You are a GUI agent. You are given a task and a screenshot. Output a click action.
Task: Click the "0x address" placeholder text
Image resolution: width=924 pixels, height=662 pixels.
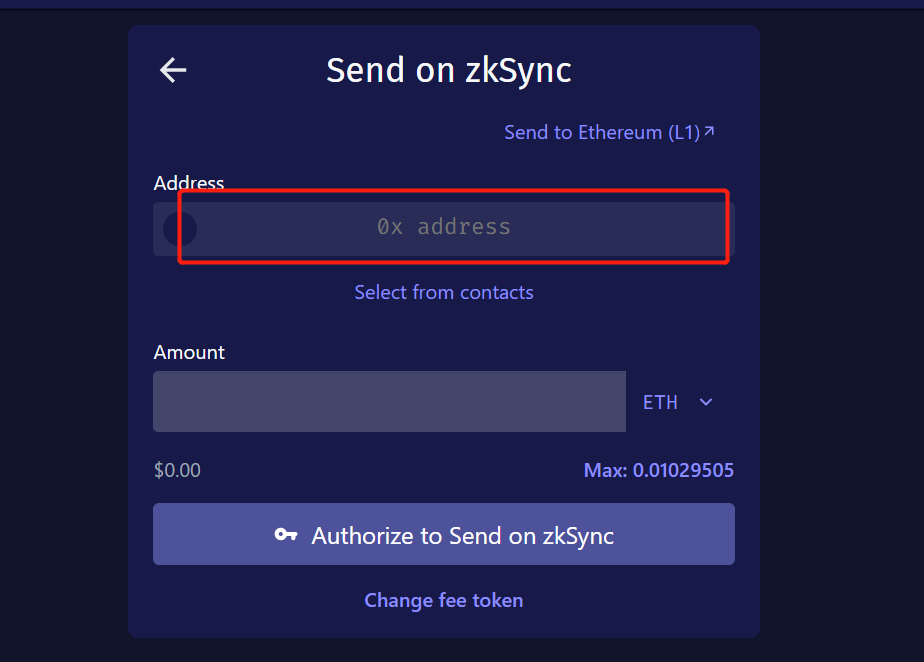444,227
